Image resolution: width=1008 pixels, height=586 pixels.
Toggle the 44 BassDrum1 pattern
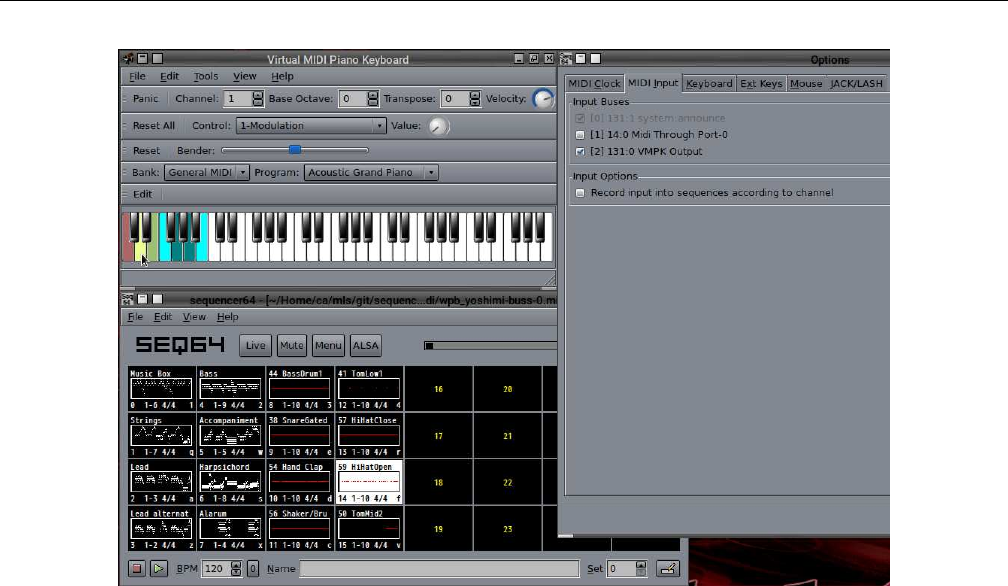(300, 389)
